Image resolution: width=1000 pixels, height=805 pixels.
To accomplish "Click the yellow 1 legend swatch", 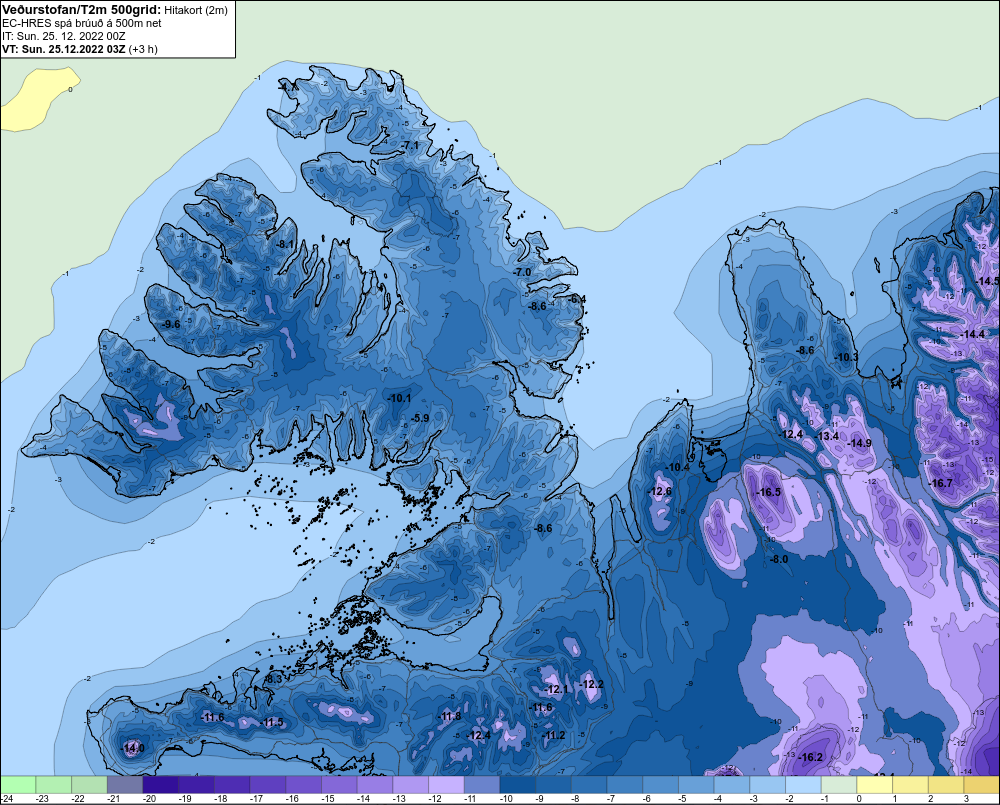I will (x=911, y=785).
